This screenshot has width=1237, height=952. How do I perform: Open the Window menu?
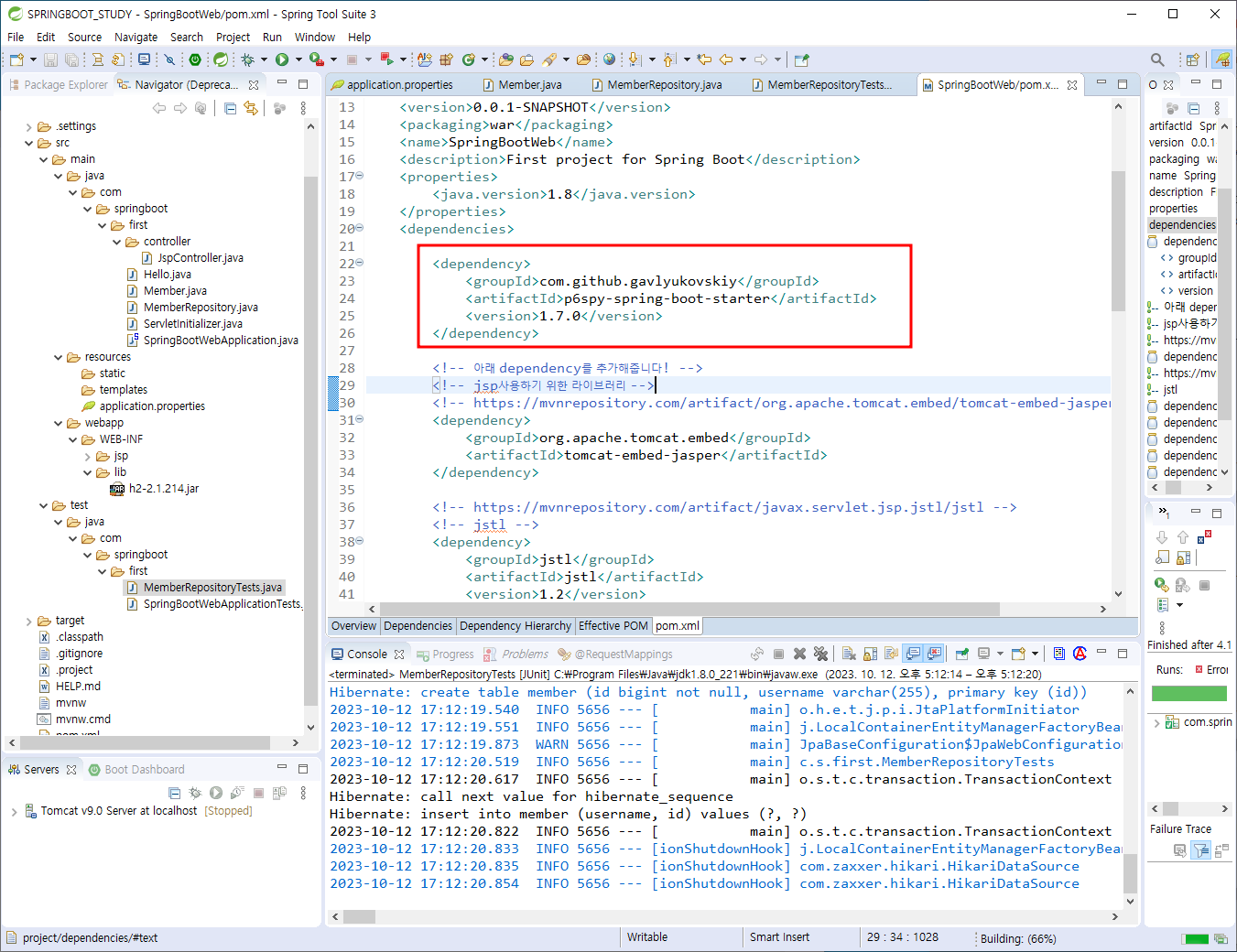[314, 37]
